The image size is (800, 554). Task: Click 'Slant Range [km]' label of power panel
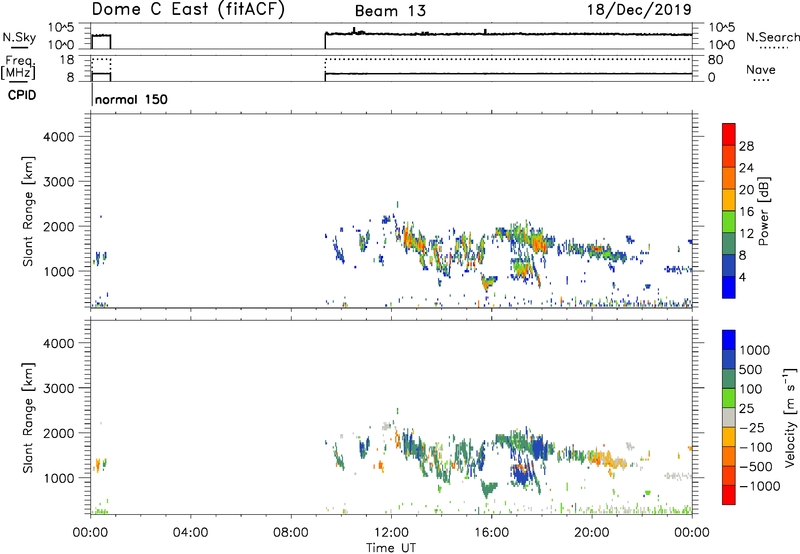click(28, 211)
